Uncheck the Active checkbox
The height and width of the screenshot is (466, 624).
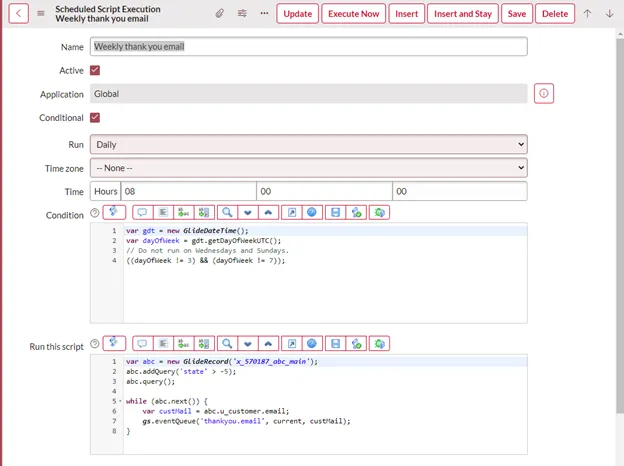click(x=95, y=70)
